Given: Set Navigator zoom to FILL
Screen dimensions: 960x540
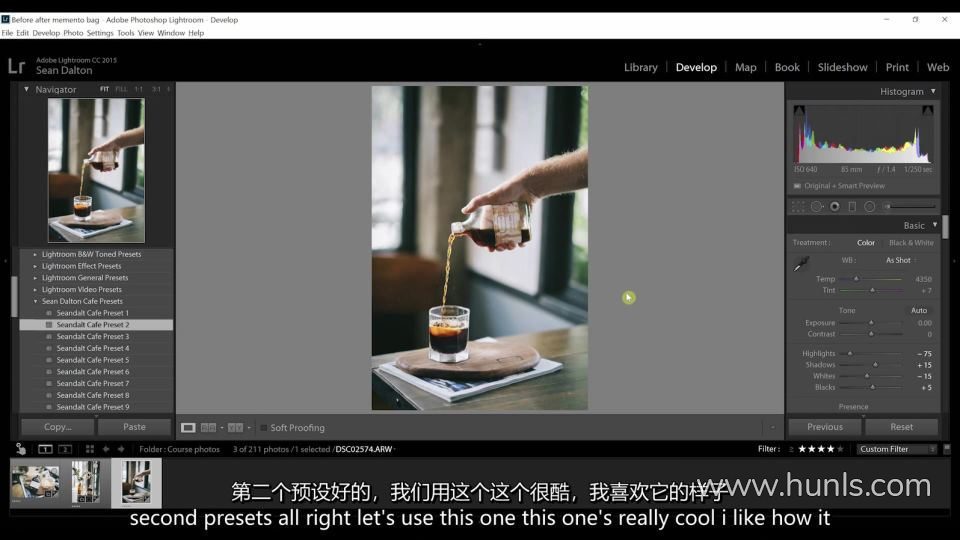Looking at the screenshot, I should point(121,89).
